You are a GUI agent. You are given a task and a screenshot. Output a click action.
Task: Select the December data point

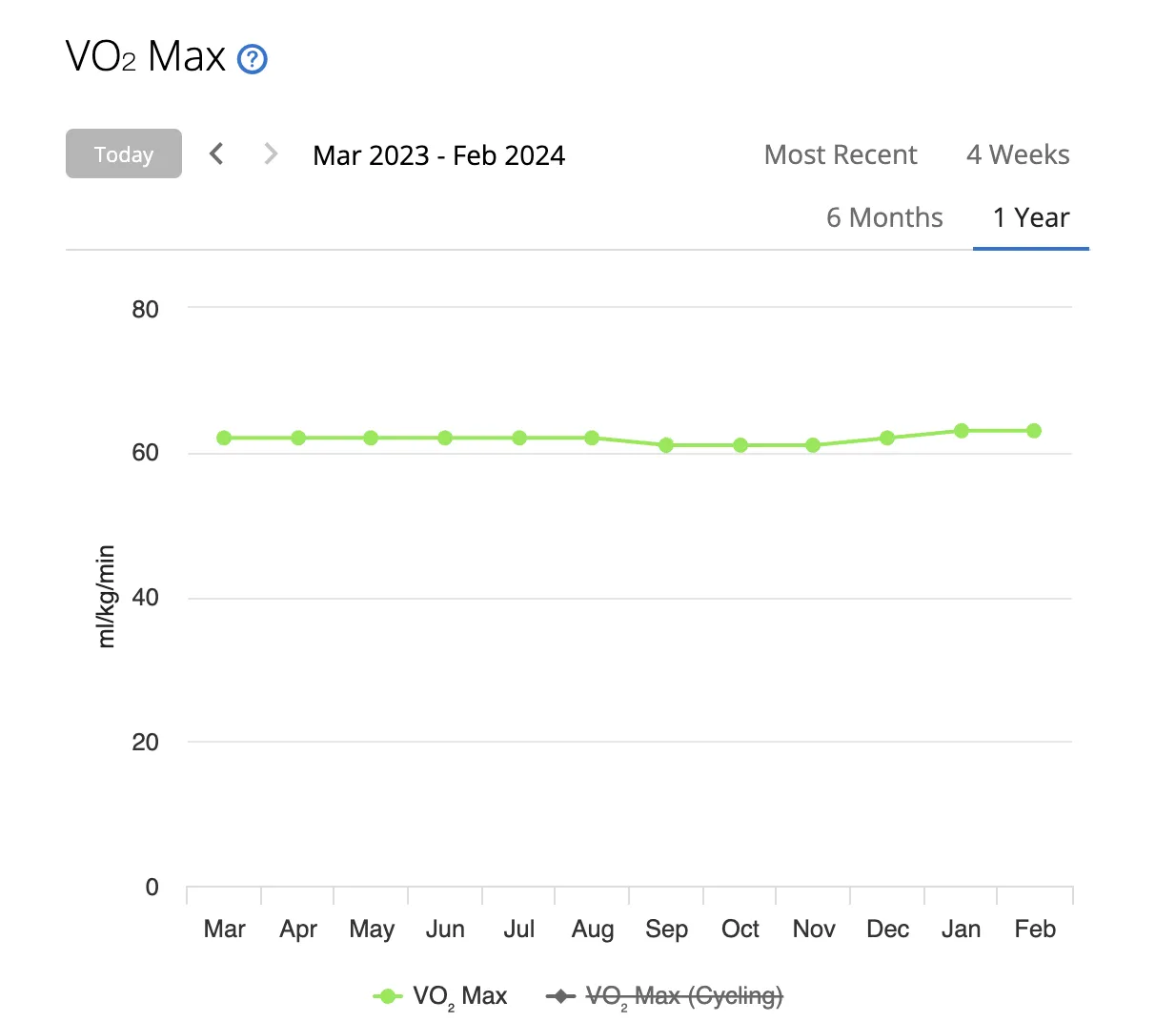[x=887, y=439]
